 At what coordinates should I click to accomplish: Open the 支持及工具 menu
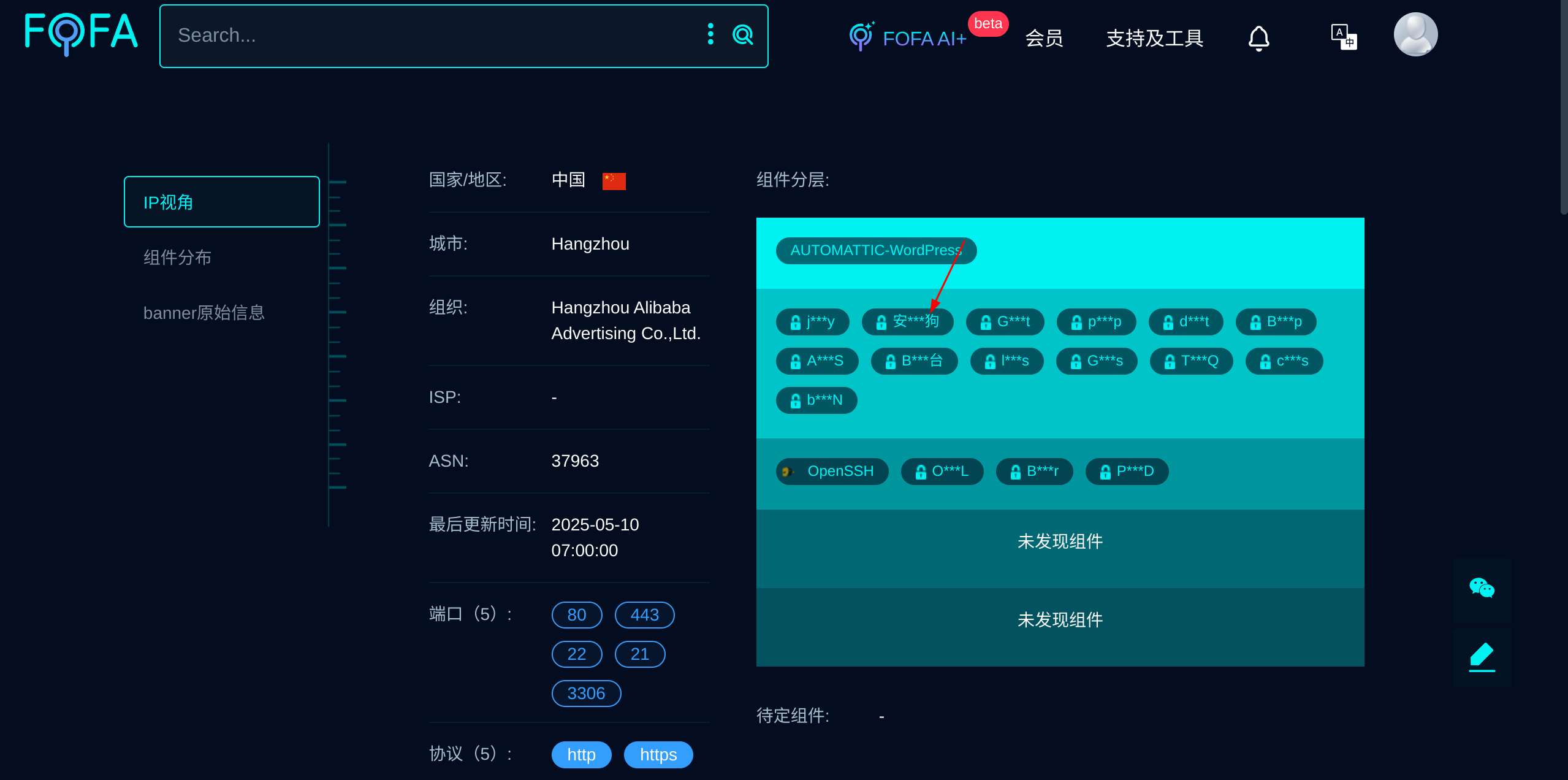click(1154, 38)
